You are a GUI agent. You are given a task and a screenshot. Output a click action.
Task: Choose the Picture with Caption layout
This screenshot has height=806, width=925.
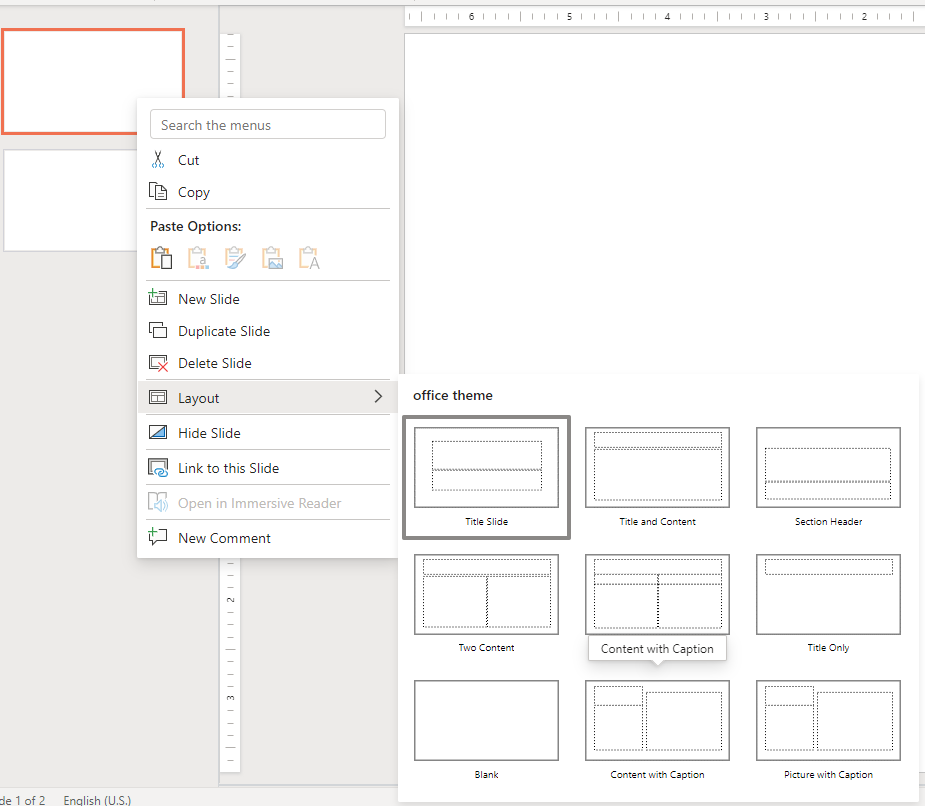pos(828,721)
